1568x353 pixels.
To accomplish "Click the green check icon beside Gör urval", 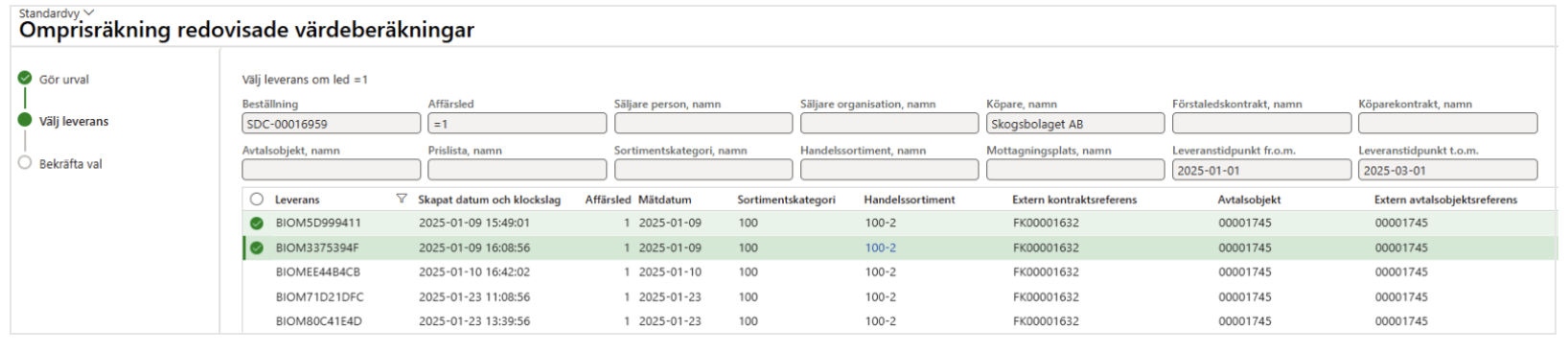I will click(25, 78).
